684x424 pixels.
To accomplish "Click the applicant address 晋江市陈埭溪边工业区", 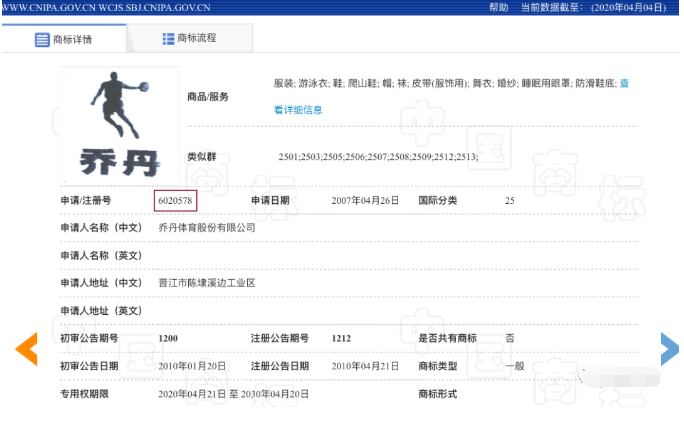I will pos(207,283).
